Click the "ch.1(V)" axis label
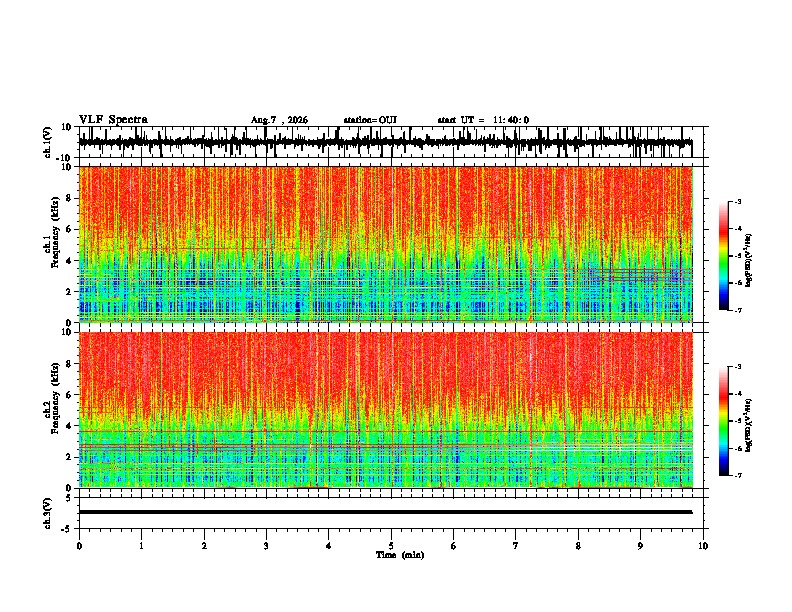This screenshot has height=612, width=792. (x=48, y=142)
